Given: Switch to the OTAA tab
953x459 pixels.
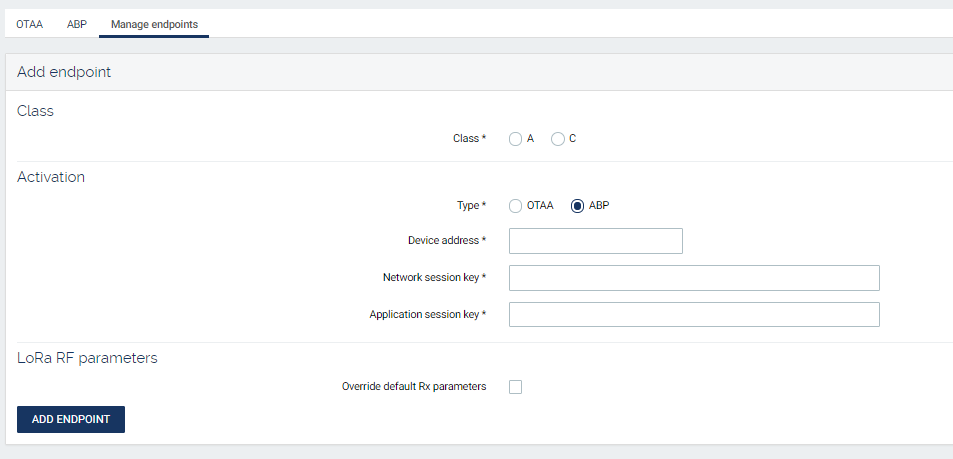Looking at the screenshot, I should (x=29, y=23).
